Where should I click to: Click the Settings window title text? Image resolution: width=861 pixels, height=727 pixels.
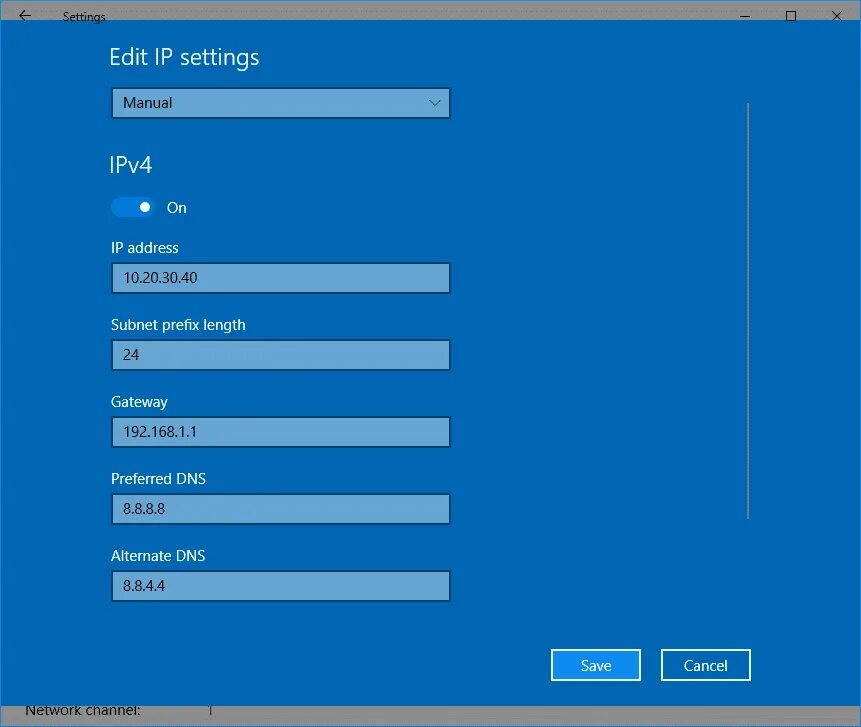(x=84, y=17)
